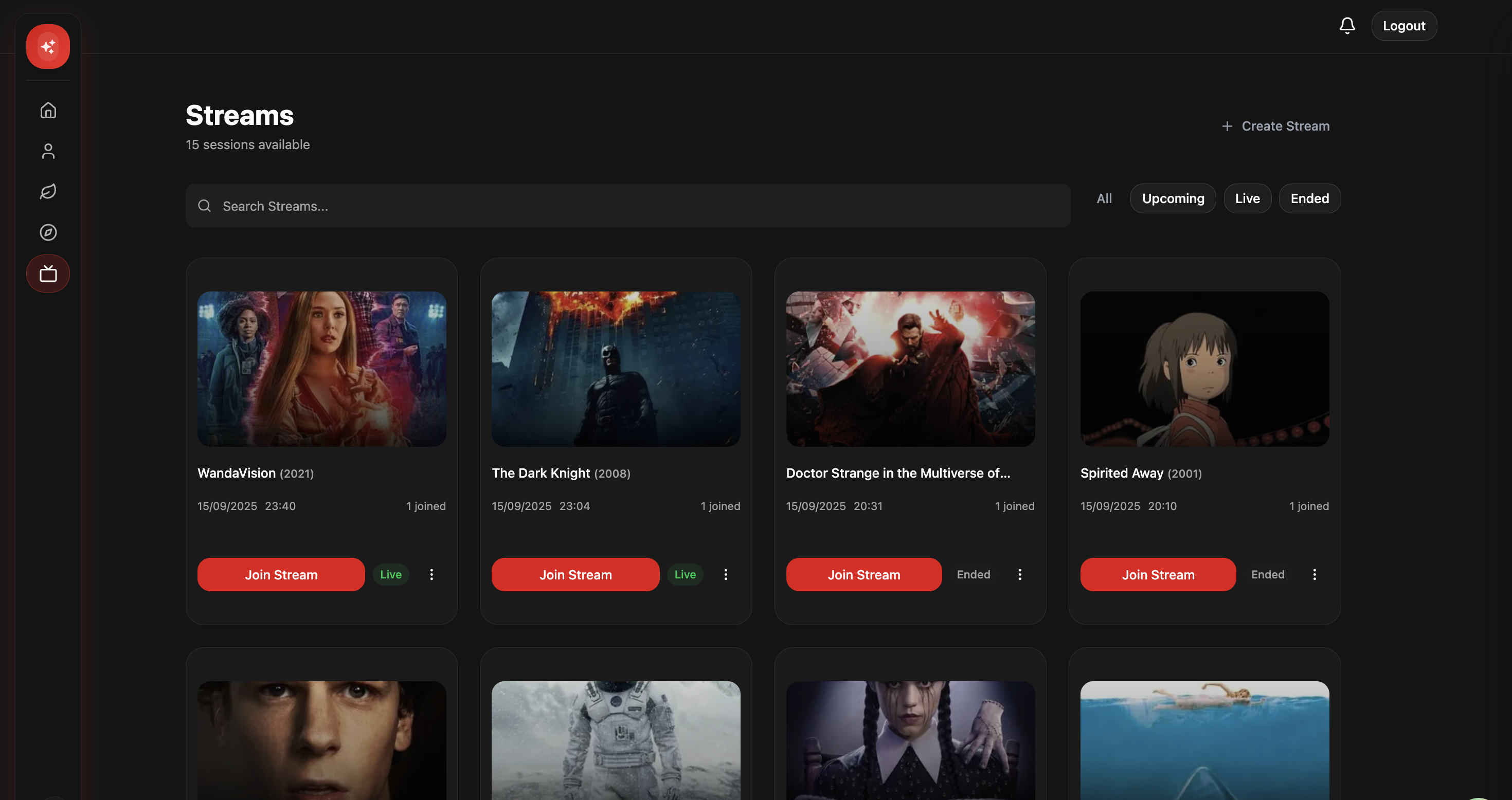The image size is (1512, 800).
Task: Open notifications bell icon
Action: pyautogui.click(x=1347, y=26)
